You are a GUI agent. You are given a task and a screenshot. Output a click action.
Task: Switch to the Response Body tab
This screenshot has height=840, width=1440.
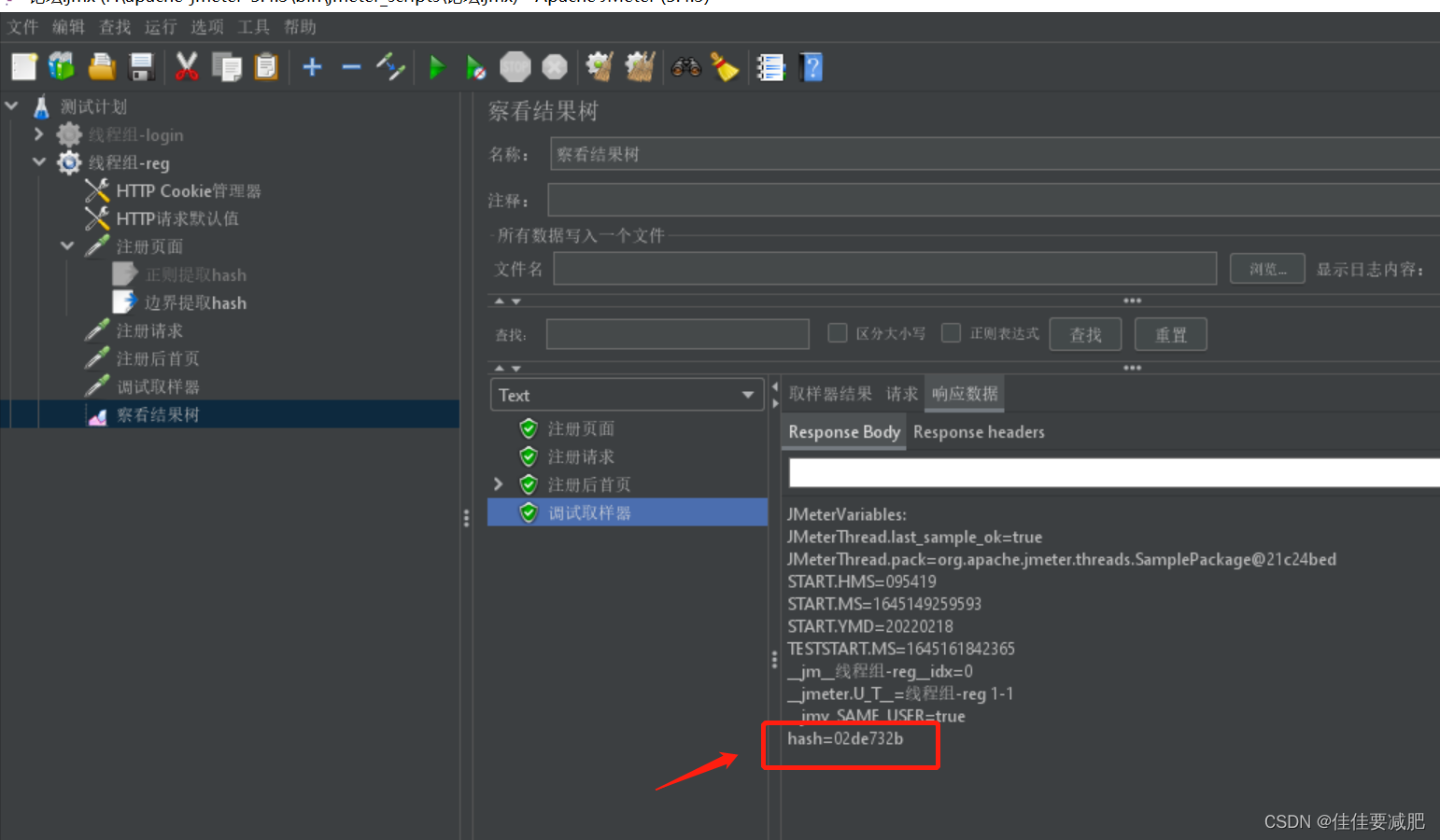[844, 432]
